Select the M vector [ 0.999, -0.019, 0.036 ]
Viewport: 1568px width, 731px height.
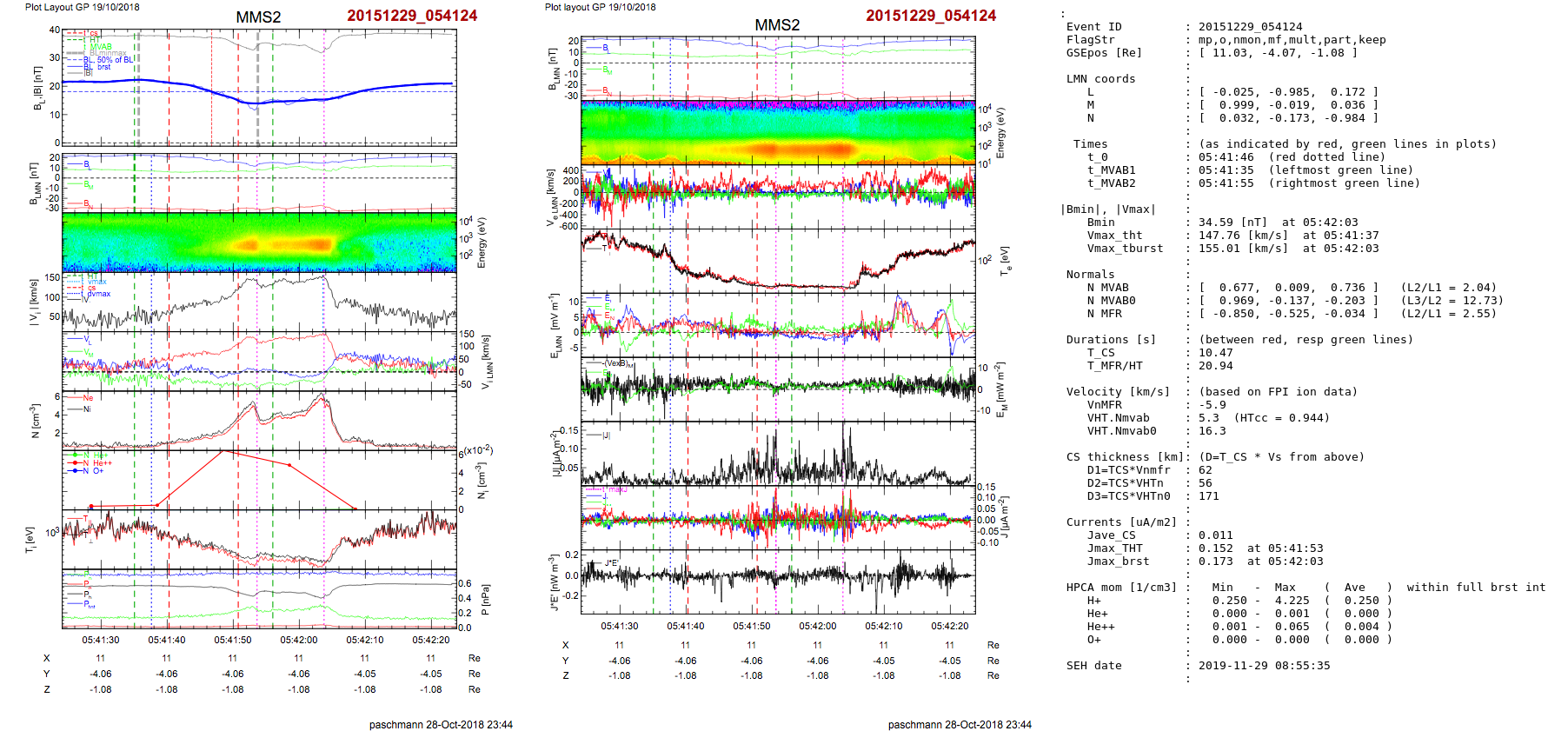click(x=1288, y=105)
